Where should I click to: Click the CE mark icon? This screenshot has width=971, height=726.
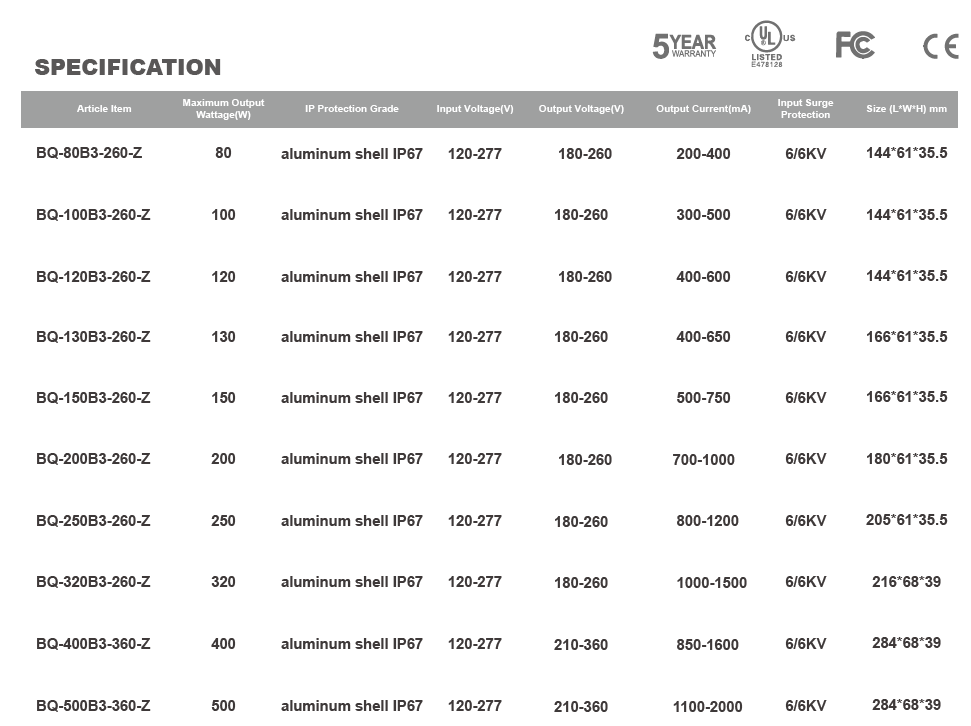941,46
